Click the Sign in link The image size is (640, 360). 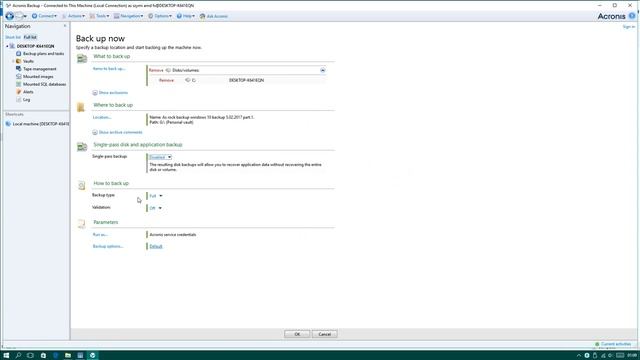tap(629, 27)
